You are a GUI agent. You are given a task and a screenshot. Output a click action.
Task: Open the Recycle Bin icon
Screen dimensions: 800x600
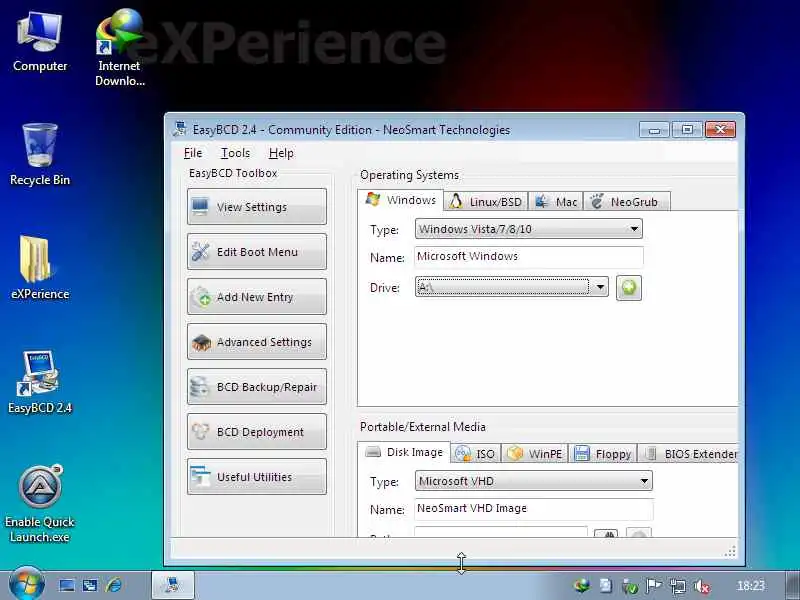(40, 154)
